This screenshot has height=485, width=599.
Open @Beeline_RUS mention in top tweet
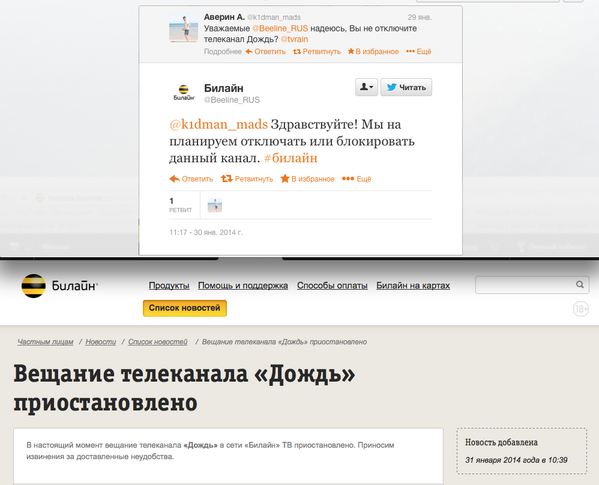point(280,29)
